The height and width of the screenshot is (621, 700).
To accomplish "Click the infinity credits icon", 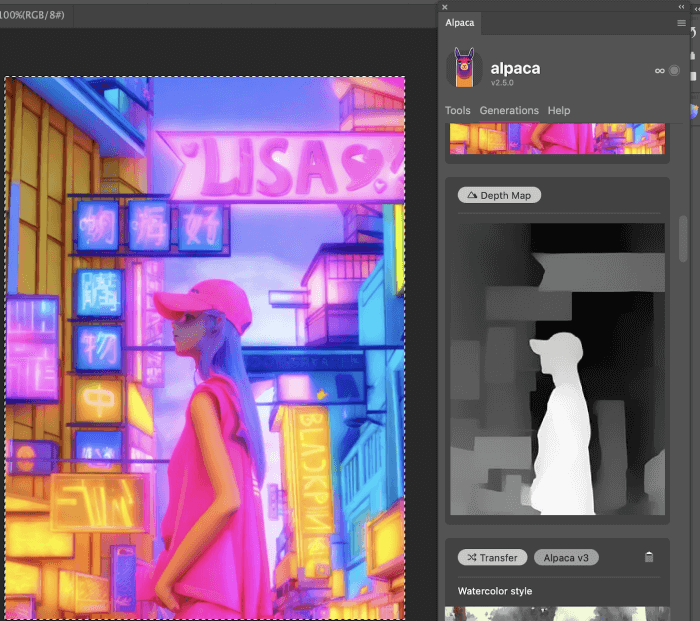I will pyautogui.click(x=659, y=71).
